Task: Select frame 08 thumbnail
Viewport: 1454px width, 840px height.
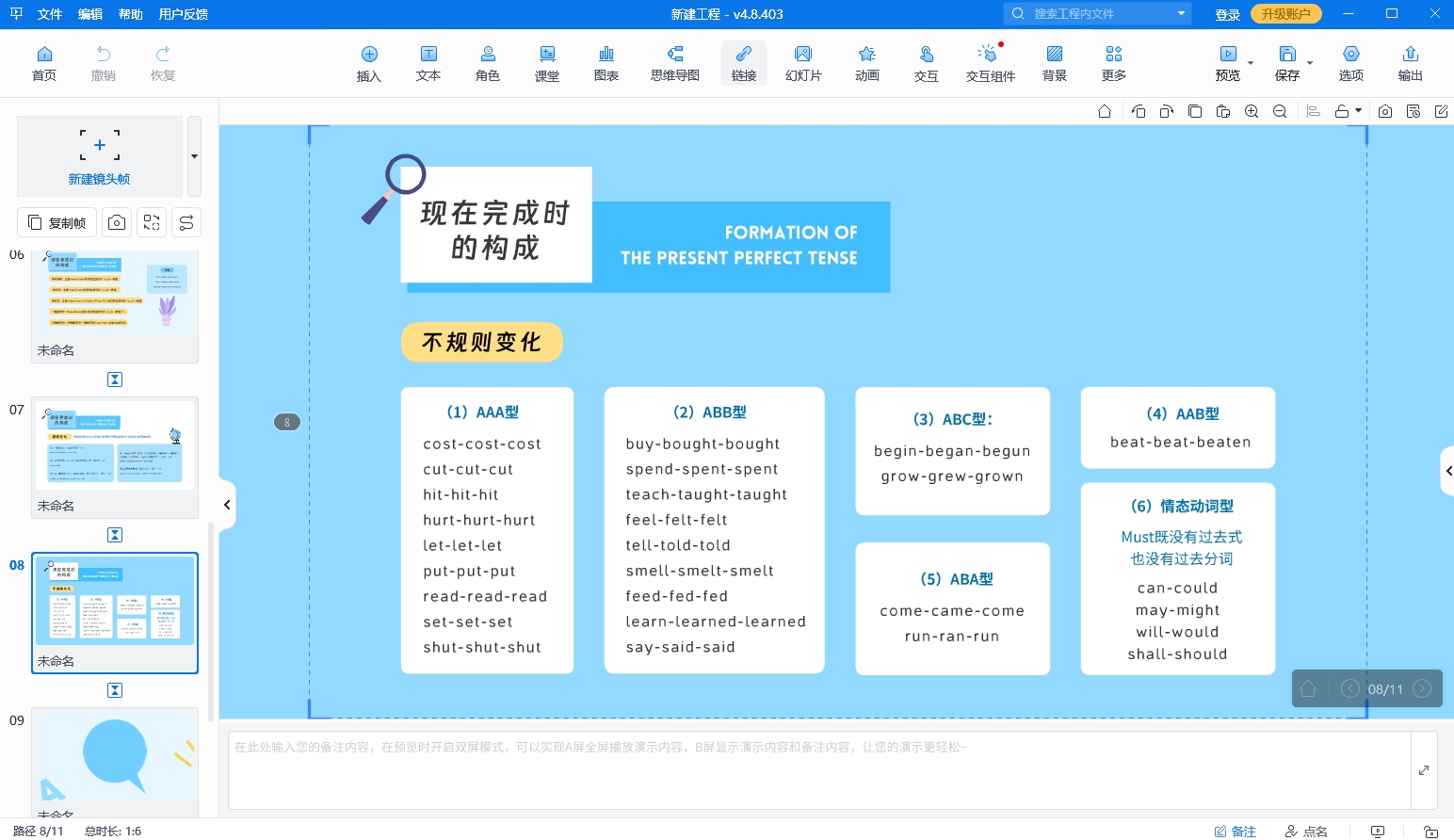Action: (x=115, y=613)
